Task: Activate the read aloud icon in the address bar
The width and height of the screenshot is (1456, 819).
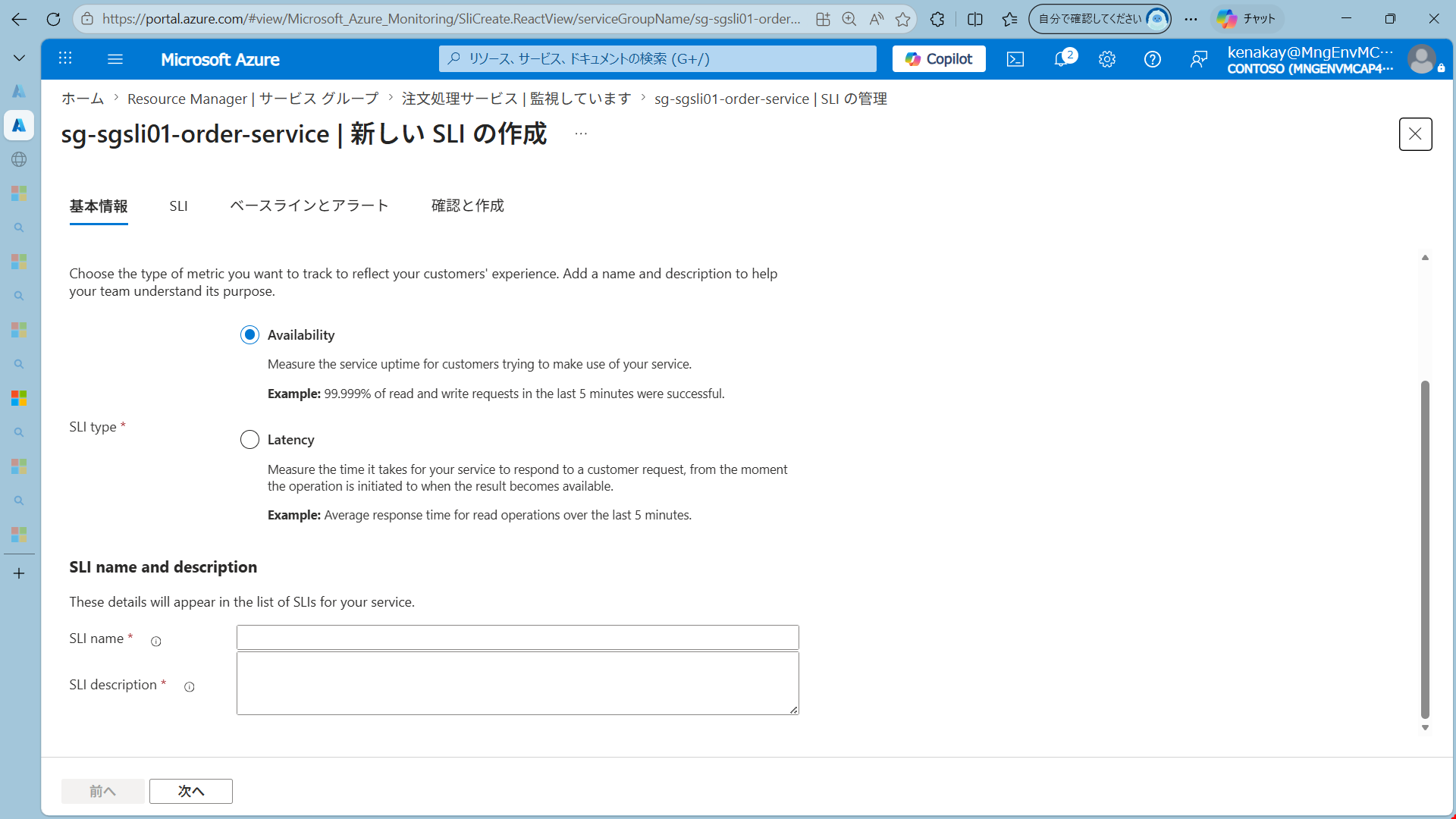Action: click(x=877, y=19)
